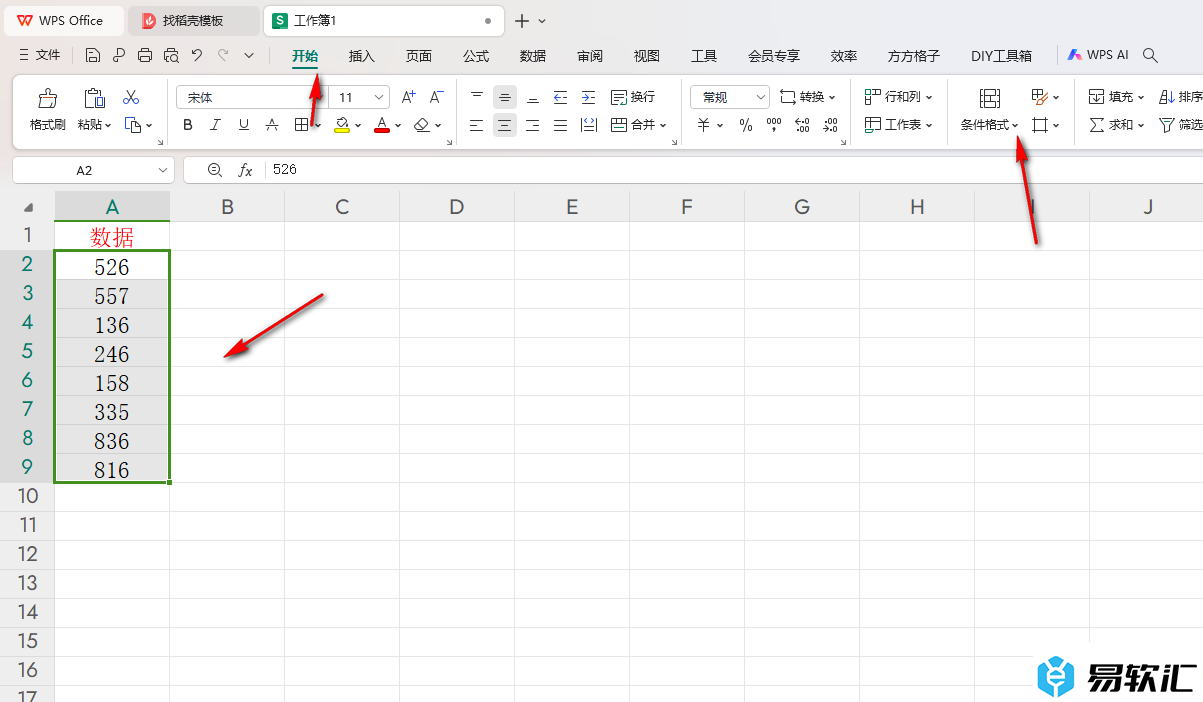1203x702 pixels.
Task: Switch to the 页面 tab
Action: 419,56
